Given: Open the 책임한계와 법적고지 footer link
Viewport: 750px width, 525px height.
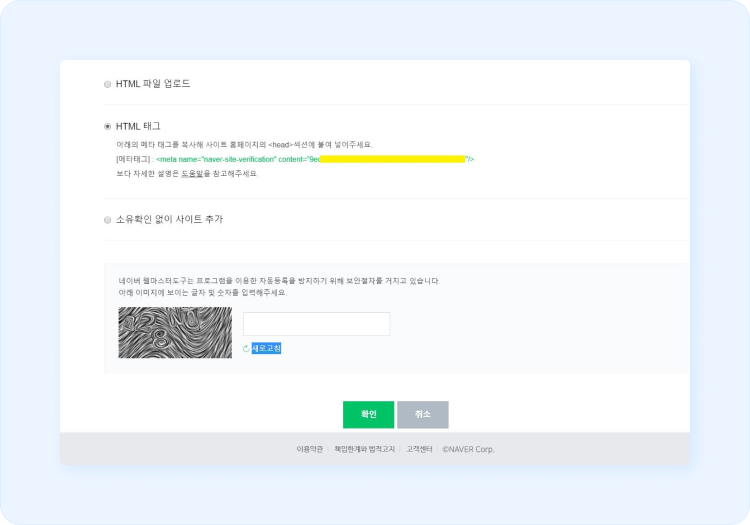Looking at the screenshot, I should tap(364, 449).
